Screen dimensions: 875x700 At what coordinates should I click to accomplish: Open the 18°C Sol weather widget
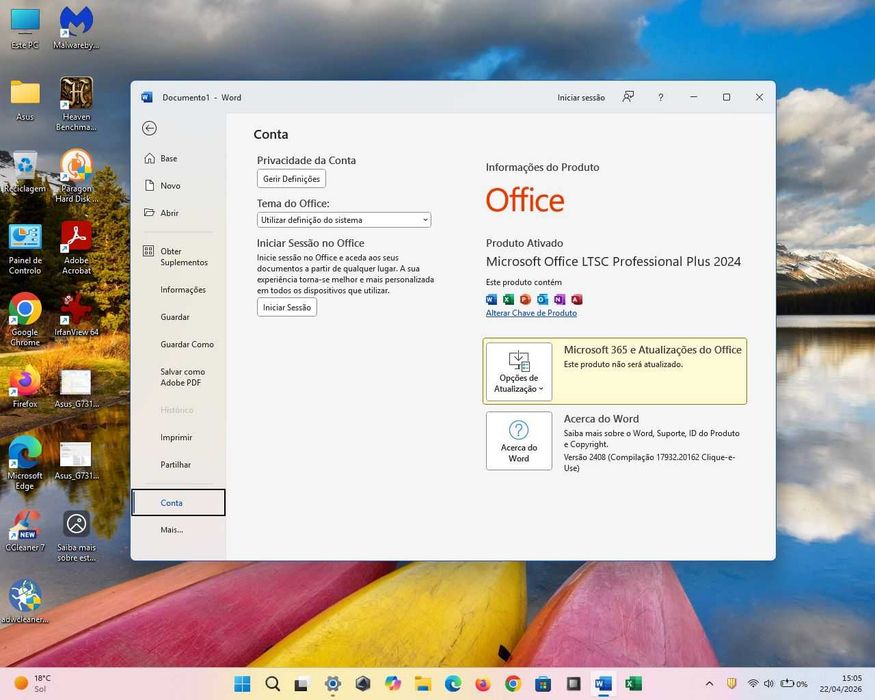(x=32, y=684)
